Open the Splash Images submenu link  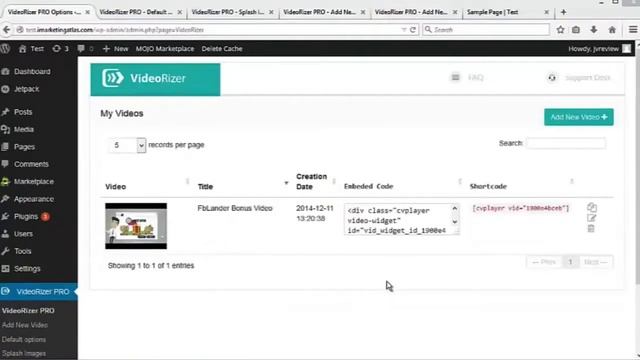pos(24,353)
